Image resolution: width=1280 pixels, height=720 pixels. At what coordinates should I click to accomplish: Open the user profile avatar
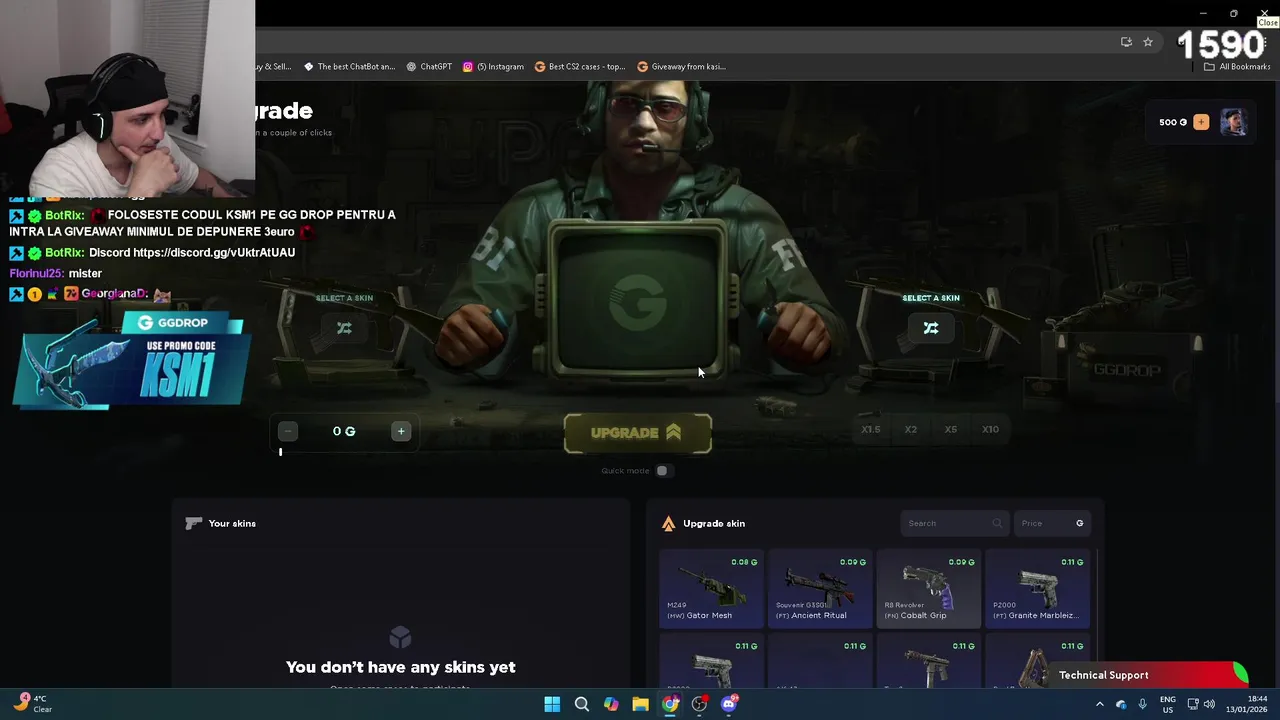[x=1234, y=122]
